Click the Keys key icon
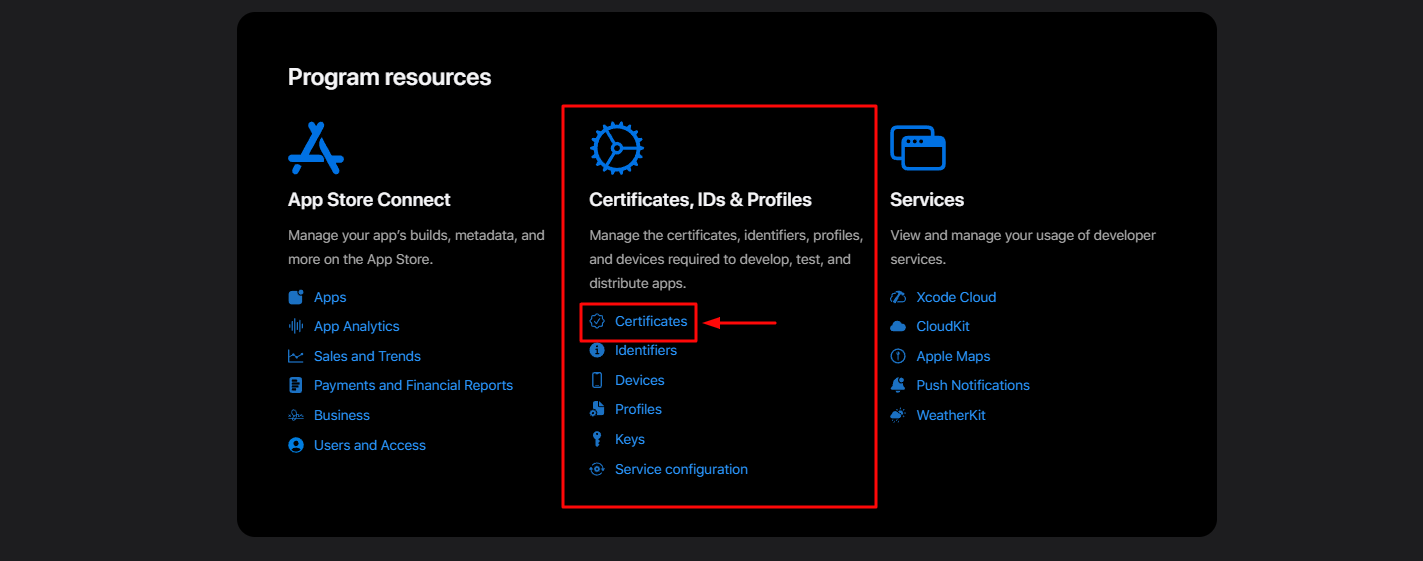The height and width of the screenshot is (561, 1423). click(x=597, y=439)
